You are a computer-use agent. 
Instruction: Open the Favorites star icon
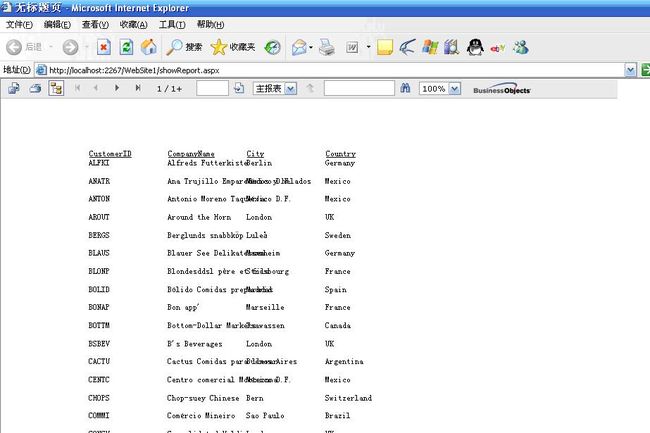(218, 47)
